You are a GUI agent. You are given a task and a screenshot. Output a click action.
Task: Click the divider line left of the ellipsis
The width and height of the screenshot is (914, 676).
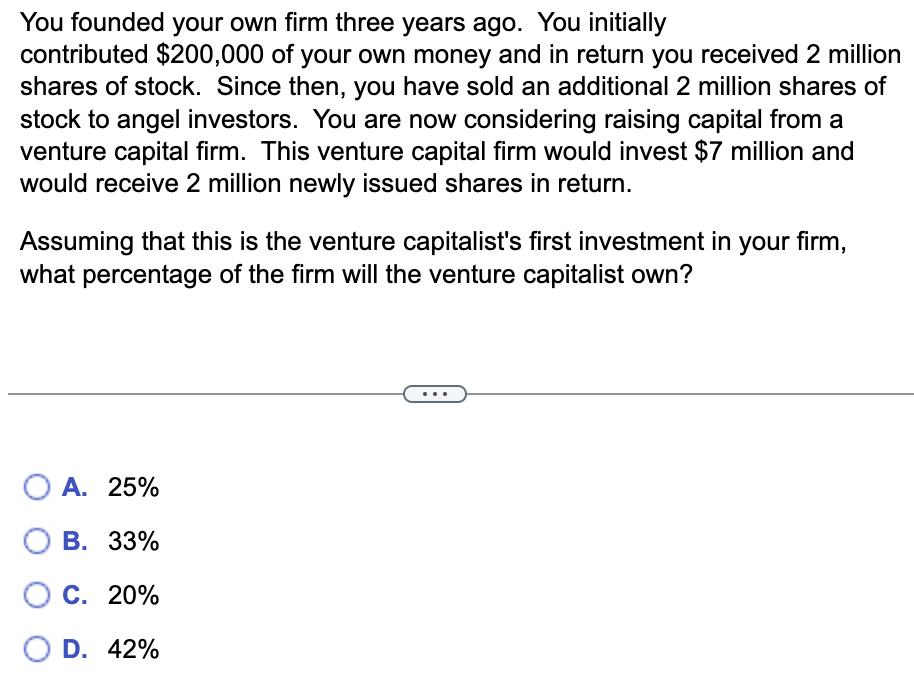tap(206, 395)
